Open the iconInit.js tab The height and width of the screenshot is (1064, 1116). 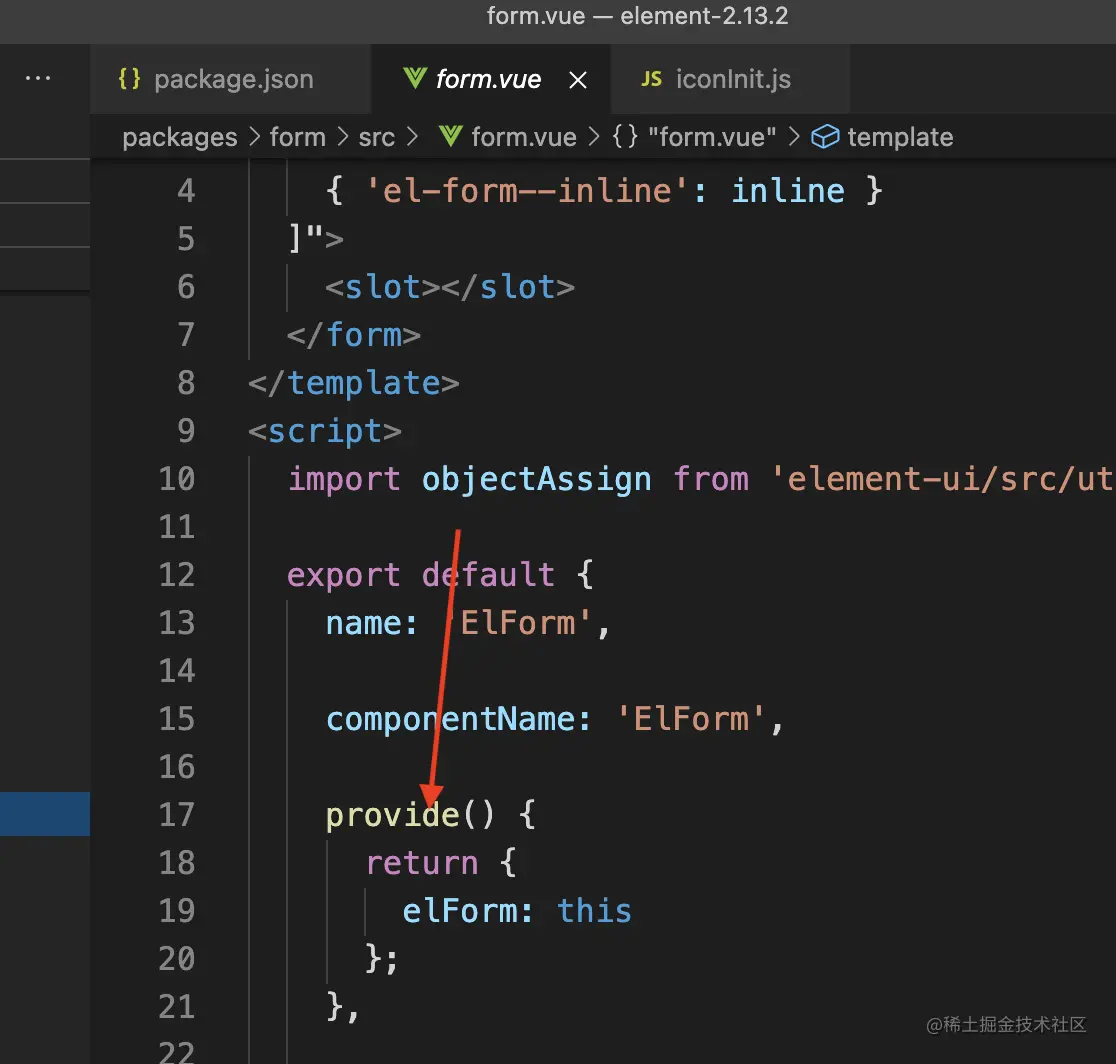point(730,79)
